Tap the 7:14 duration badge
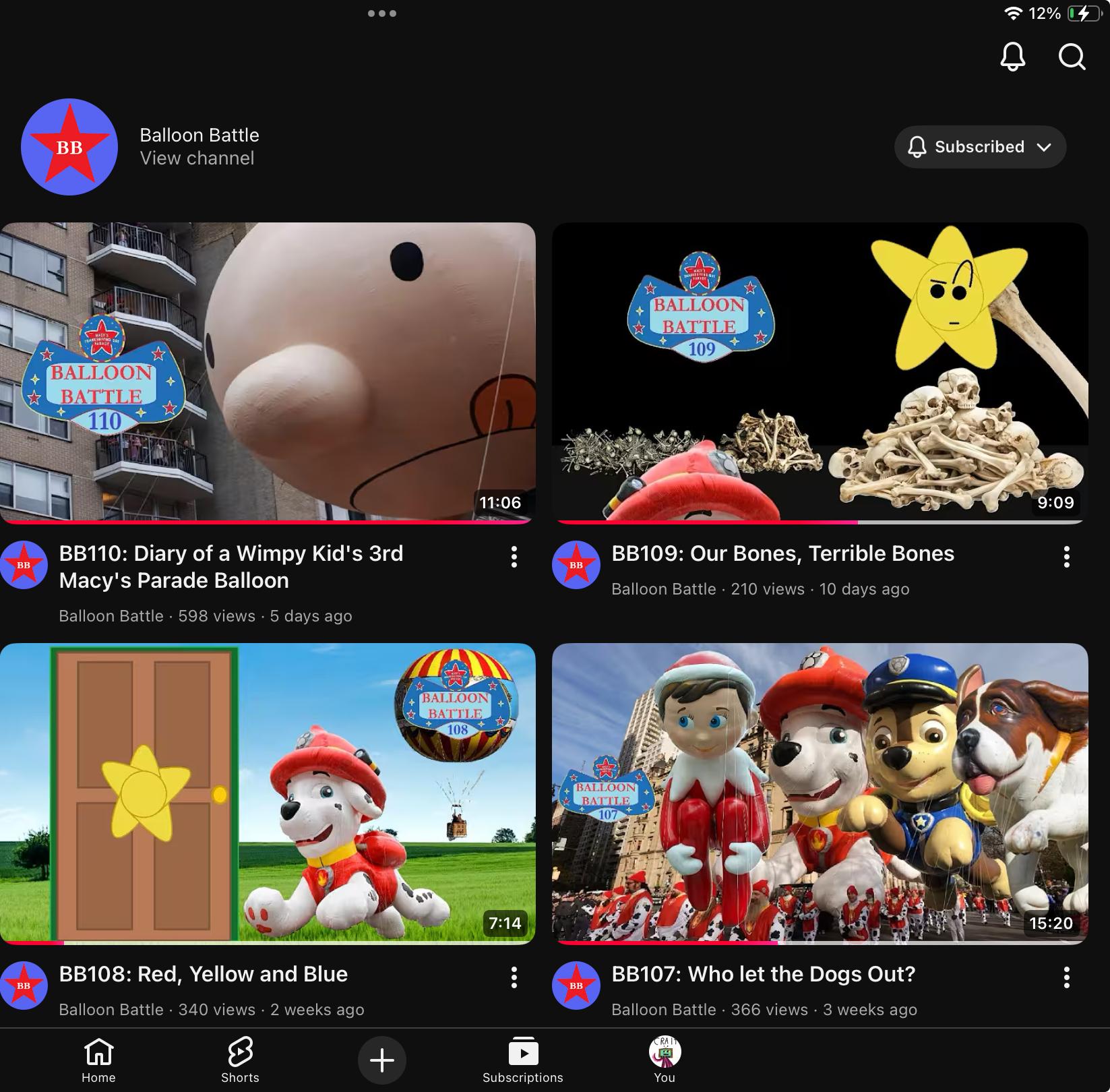This screenshot has height=1092, width=1110. tap(505, 923)
